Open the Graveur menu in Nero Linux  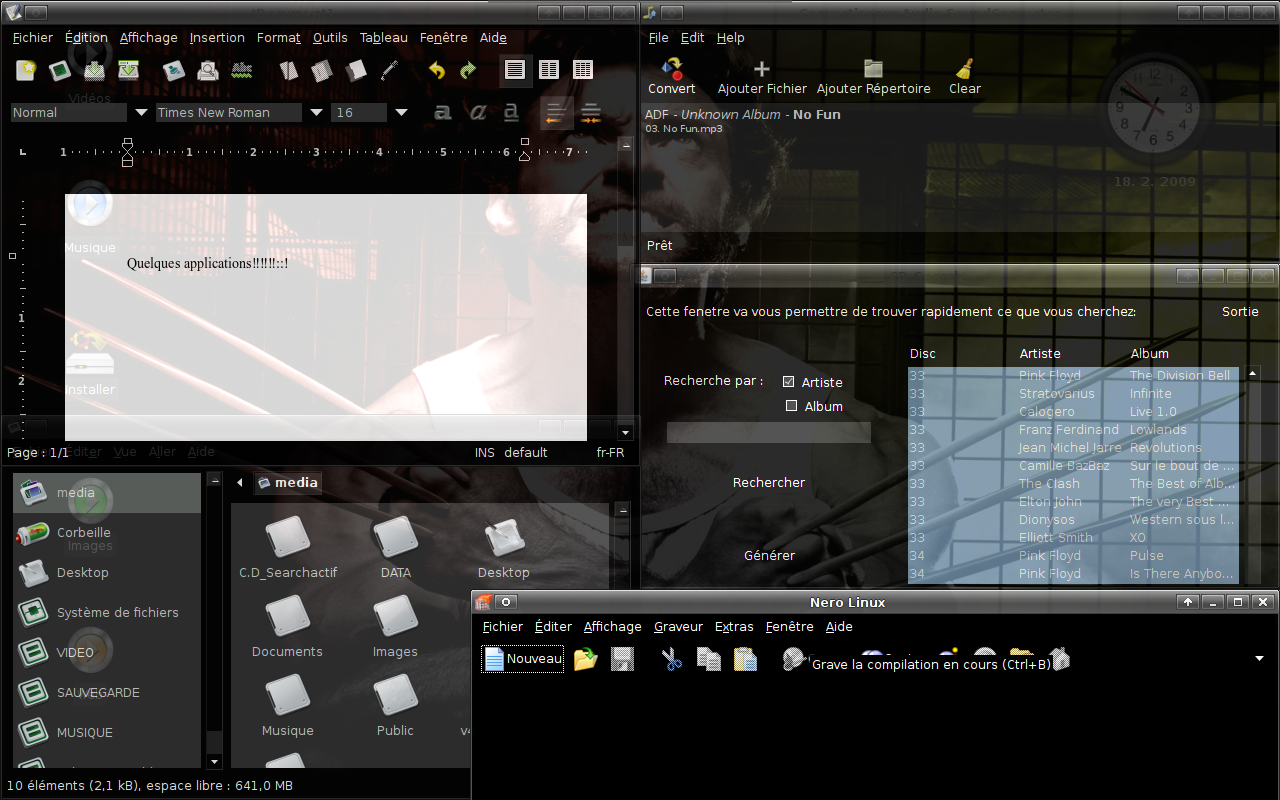tap(678, 626)
